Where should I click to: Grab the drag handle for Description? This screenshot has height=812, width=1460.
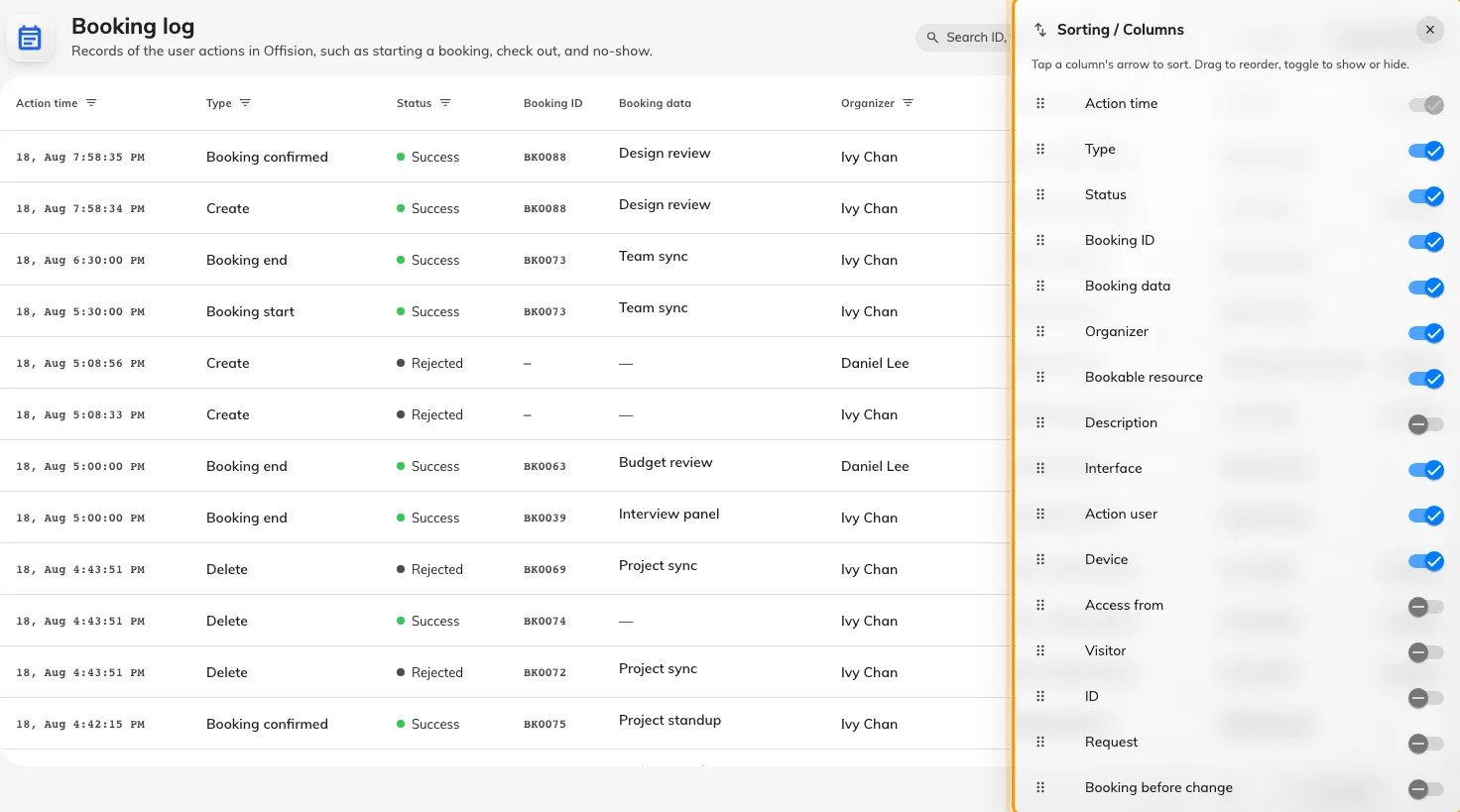click(1040, 422)
